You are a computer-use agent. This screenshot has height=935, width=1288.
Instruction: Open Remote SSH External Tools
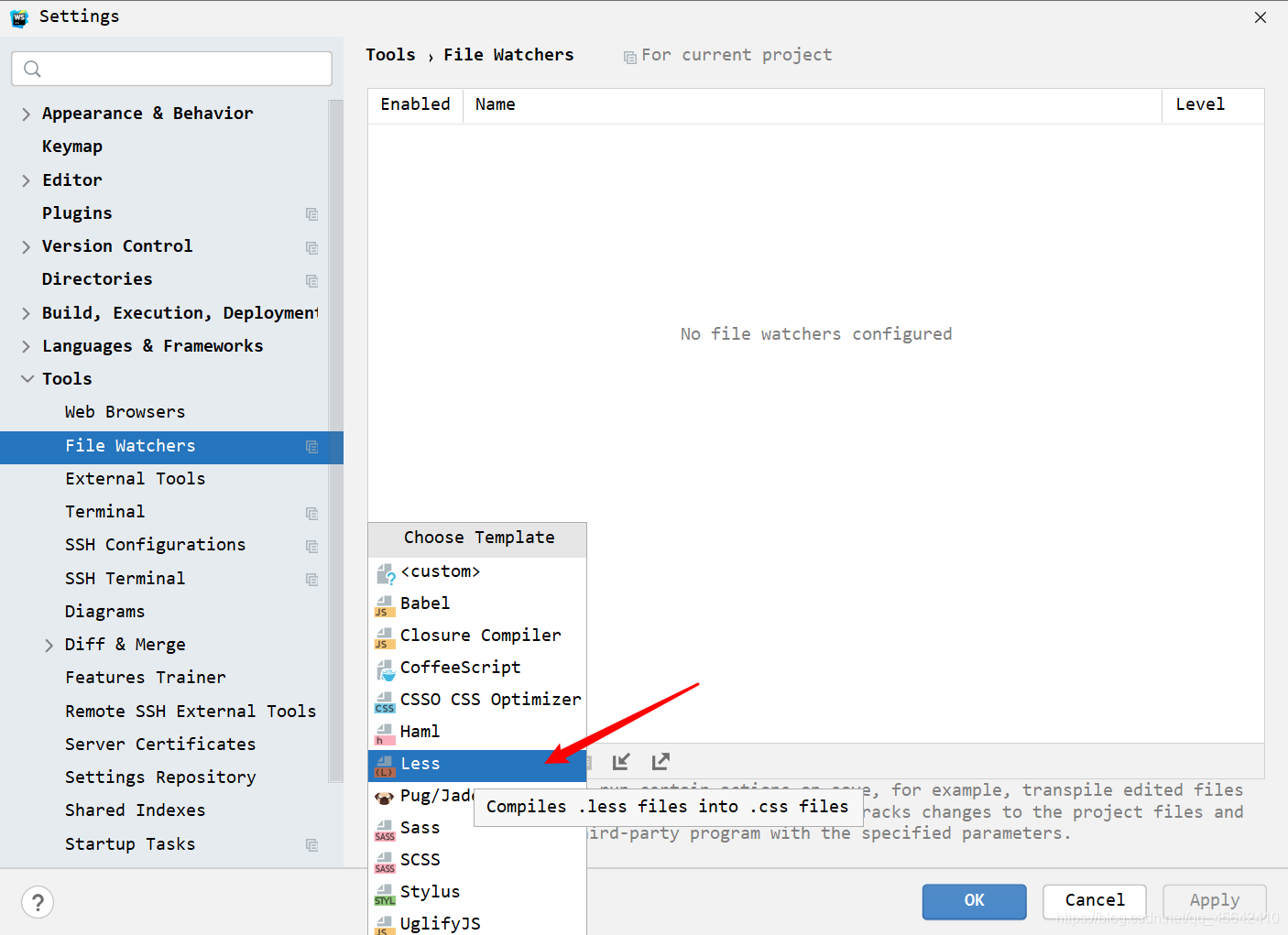191,712
